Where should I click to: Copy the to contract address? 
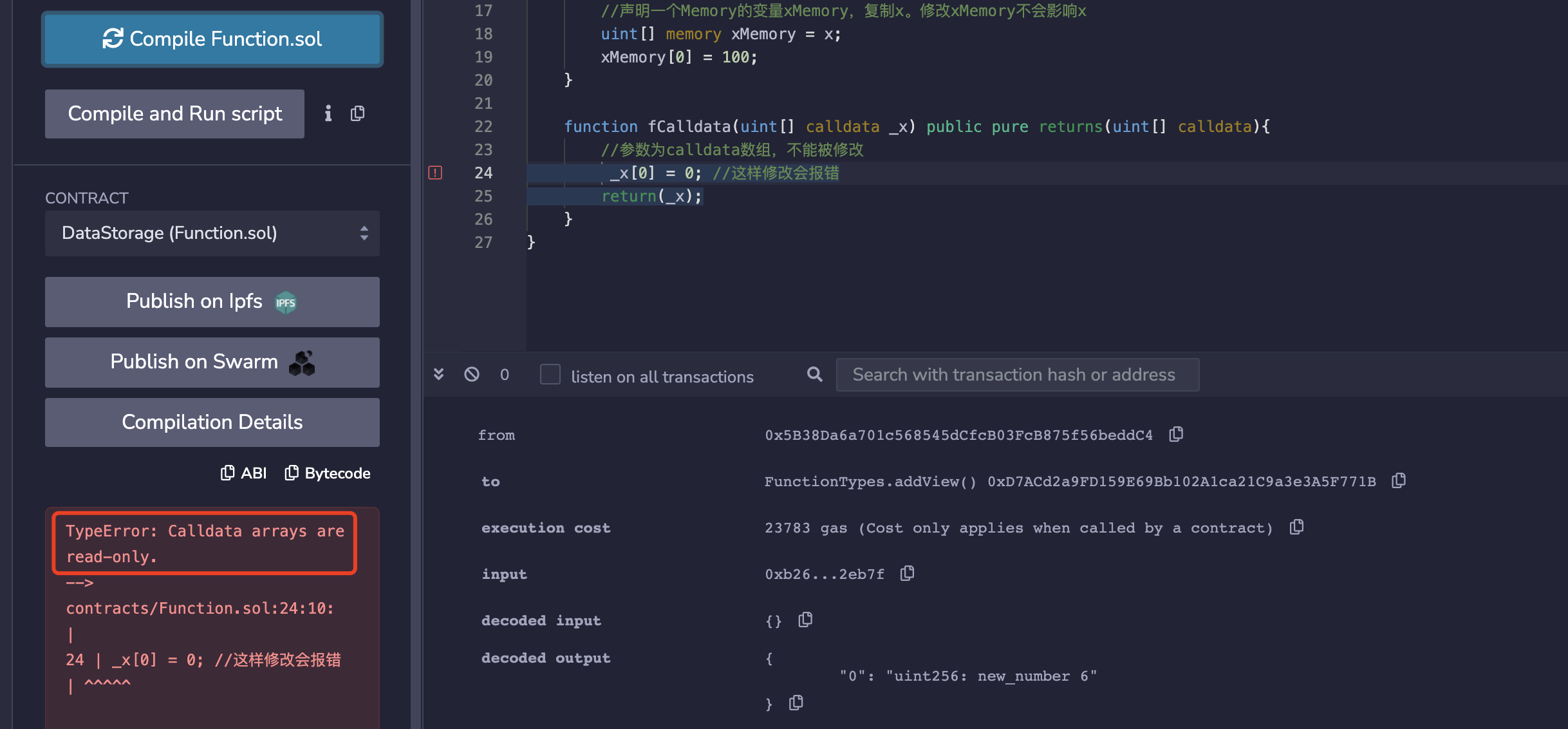click(1398, 480)
